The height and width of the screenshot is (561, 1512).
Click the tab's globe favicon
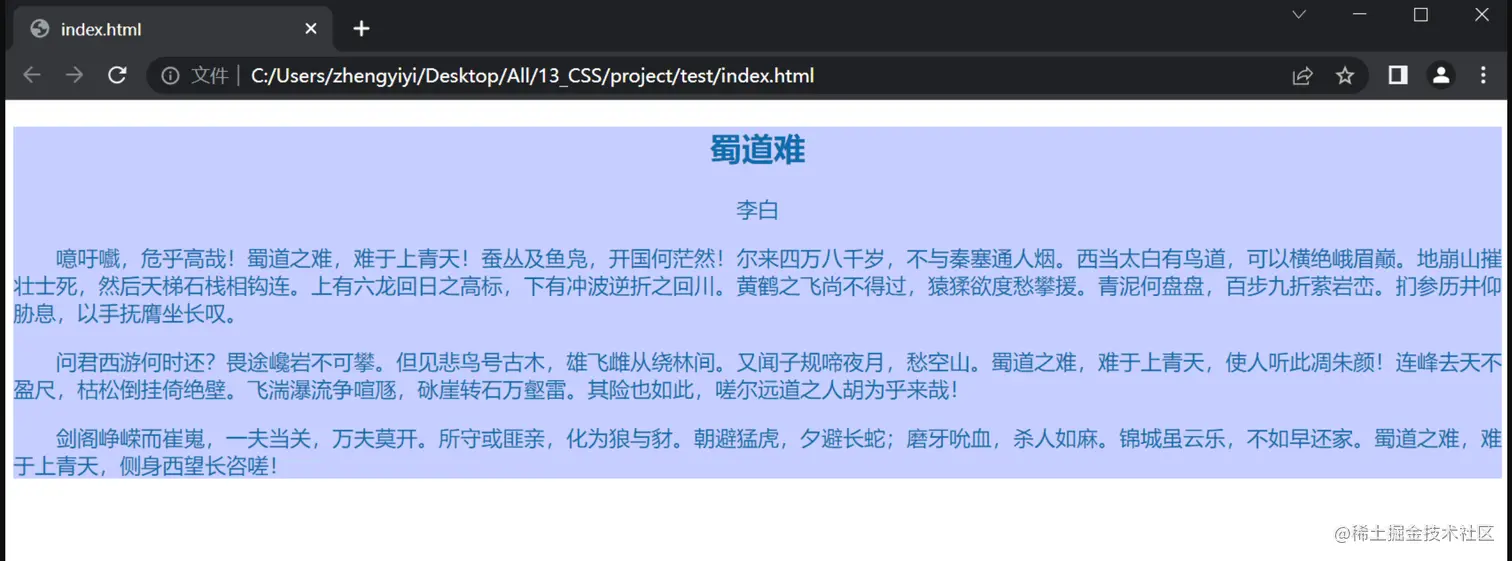click(x=40, y=29)
